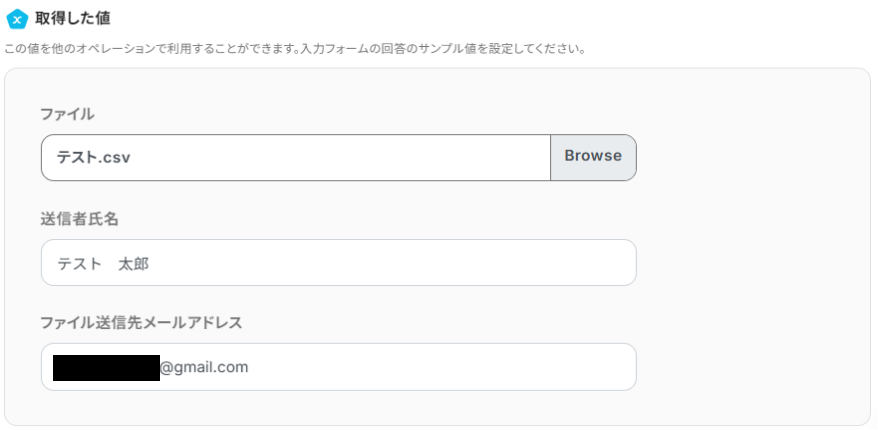Click the .csv extension in file name
Image resolution: width=878 pixels, height=430 pixels.
tap(116, 157)
